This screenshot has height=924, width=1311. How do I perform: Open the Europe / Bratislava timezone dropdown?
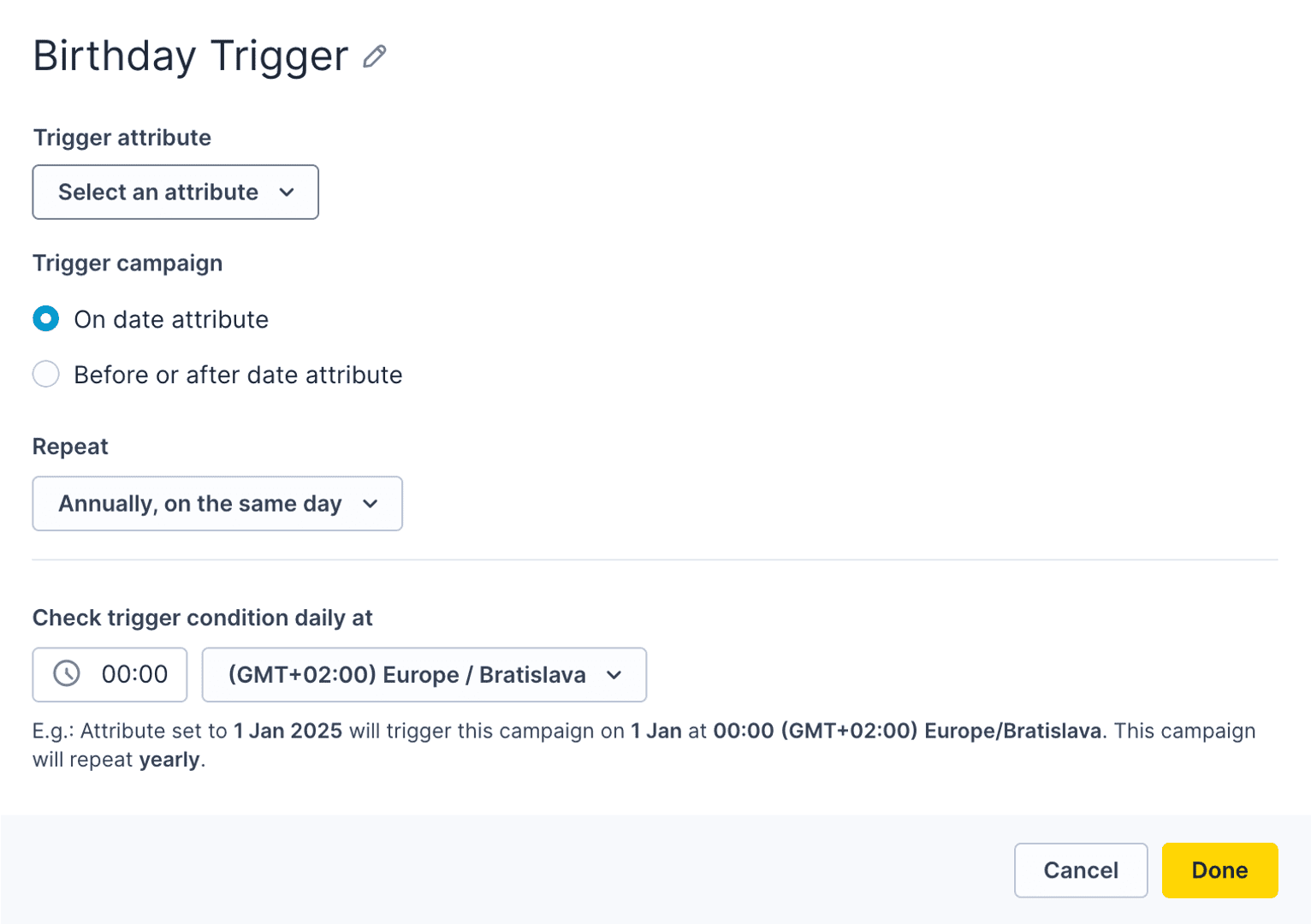click(x=424, y=675)
